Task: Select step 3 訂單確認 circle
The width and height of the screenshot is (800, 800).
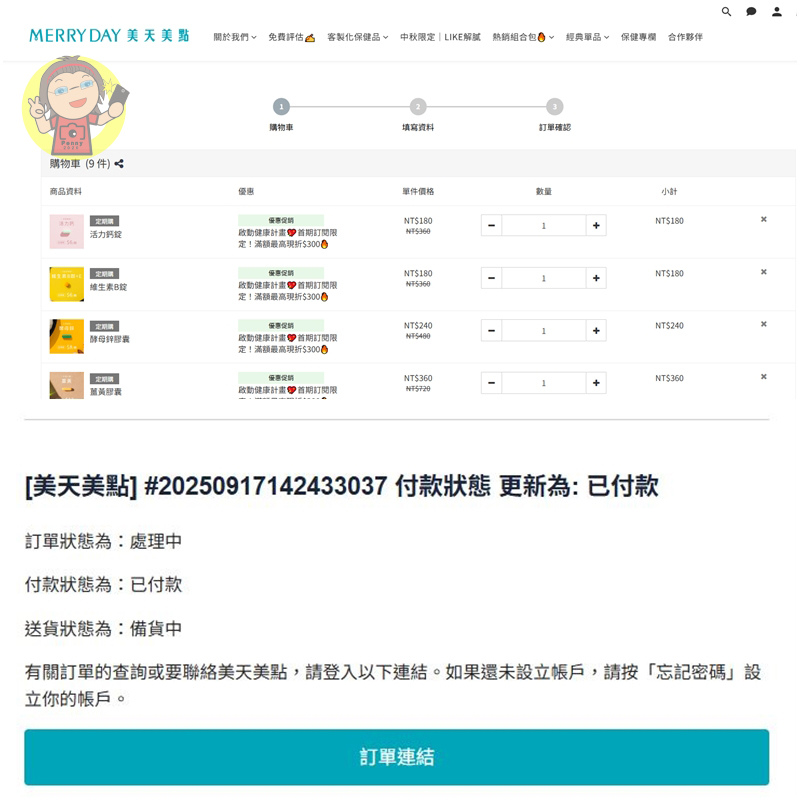Action: [555, 107]
